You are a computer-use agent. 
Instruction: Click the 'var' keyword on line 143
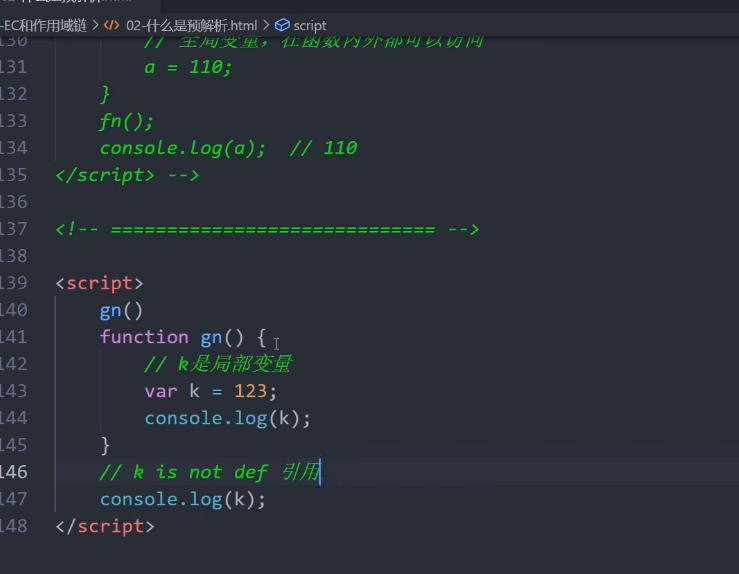click(x=161, y=392)
